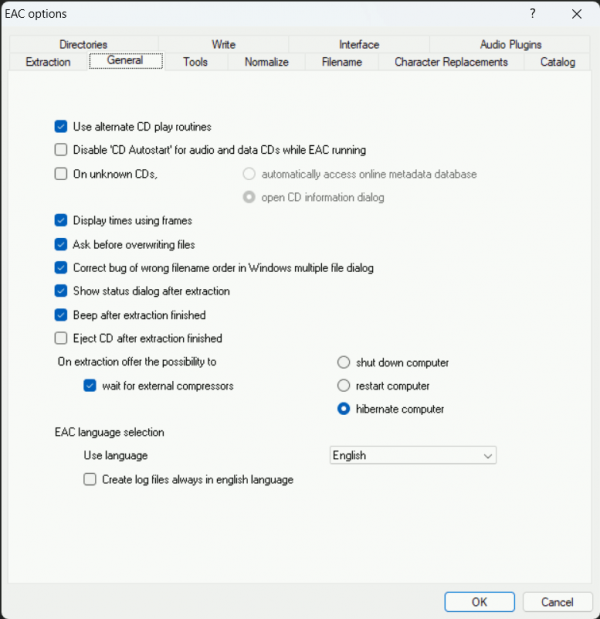The height and width of the screenshot is (619, 600).
Task: Close the EAC options dialog
Action: click(576, 13)
